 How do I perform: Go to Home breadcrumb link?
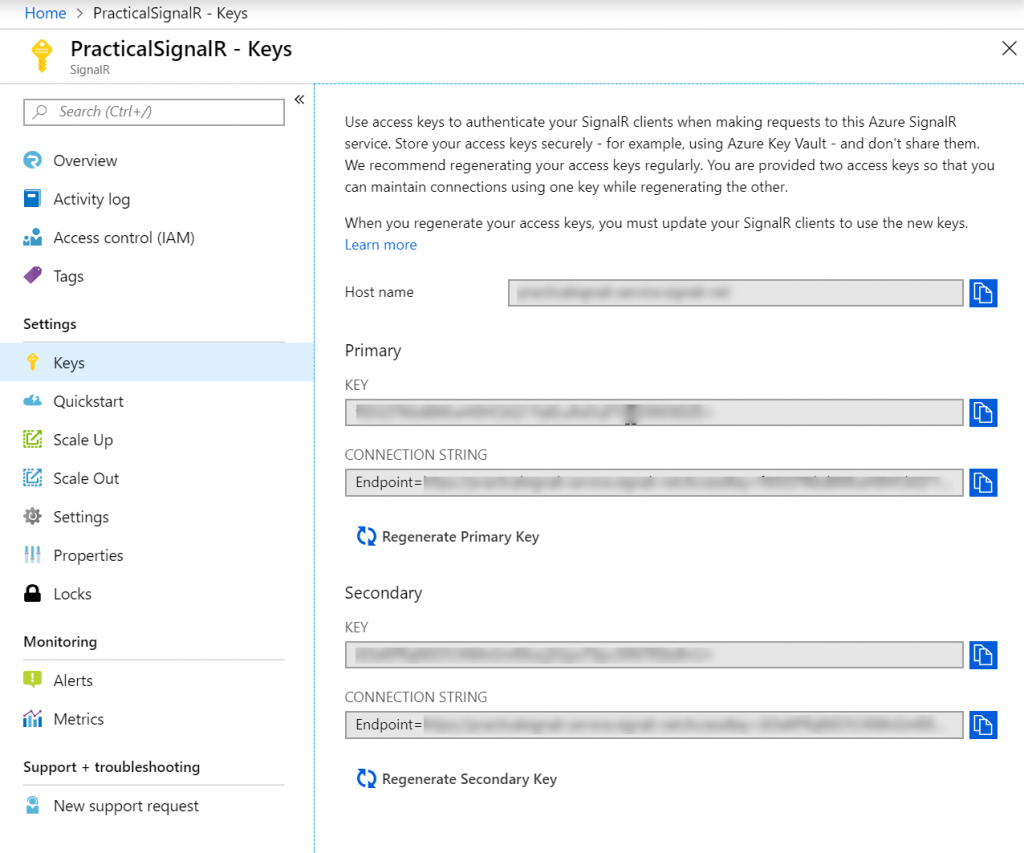[45, 13]
